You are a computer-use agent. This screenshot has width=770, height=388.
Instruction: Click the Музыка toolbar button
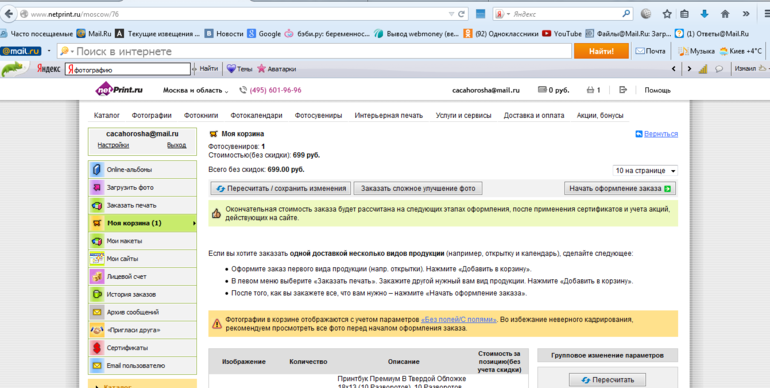[x=696, y=51]
